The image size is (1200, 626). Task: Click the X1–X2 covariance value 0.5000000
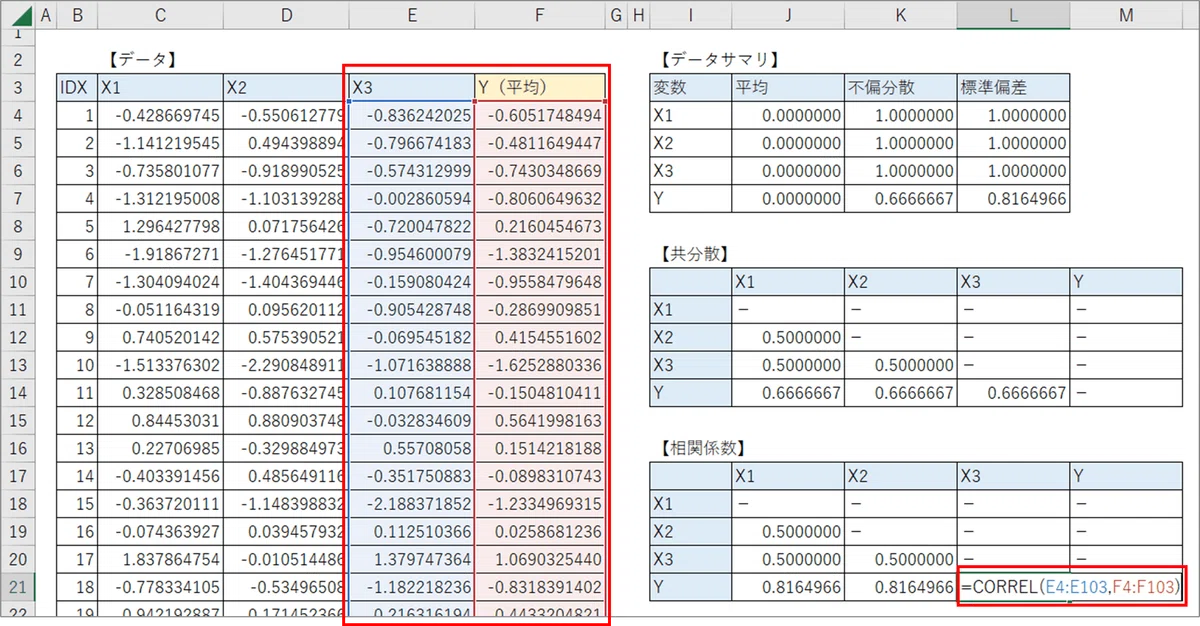tap(787, 337)
